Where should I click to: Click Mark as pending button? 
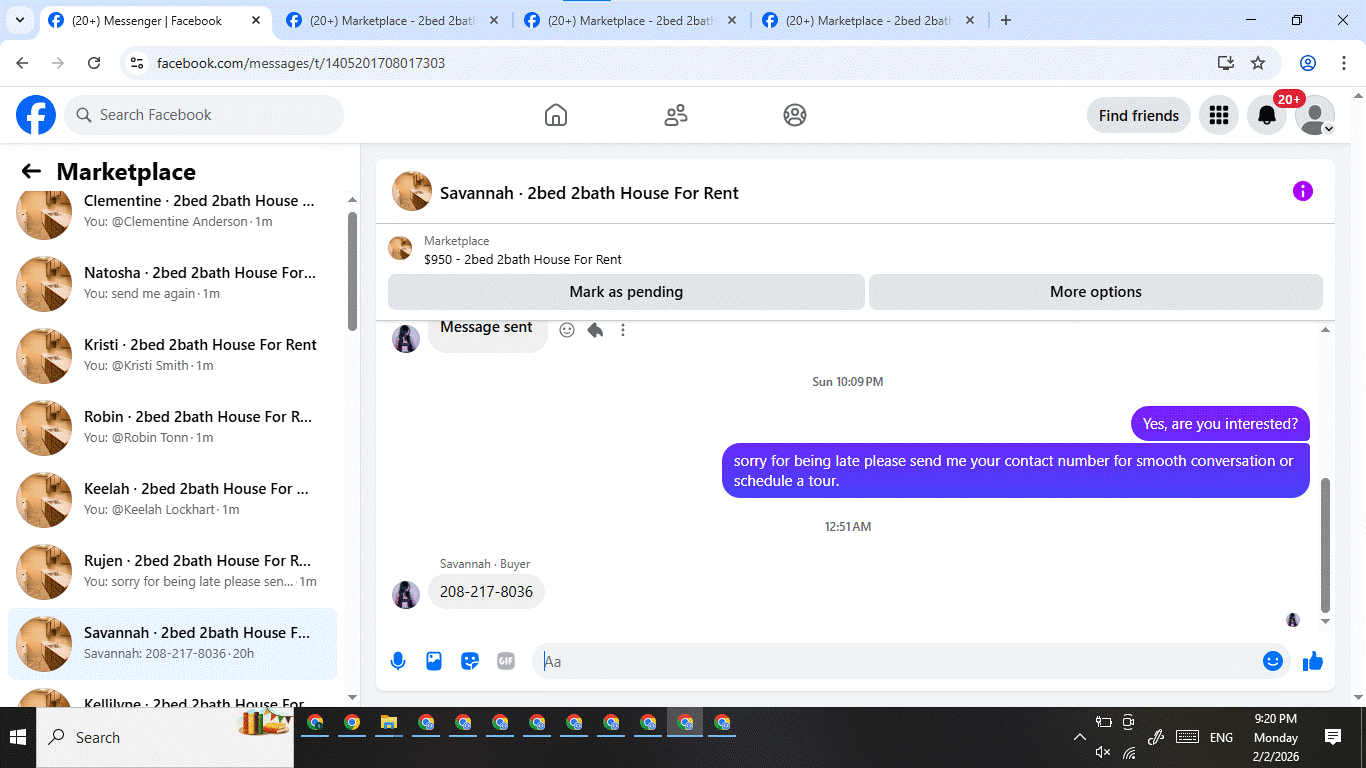click(626, 292)
